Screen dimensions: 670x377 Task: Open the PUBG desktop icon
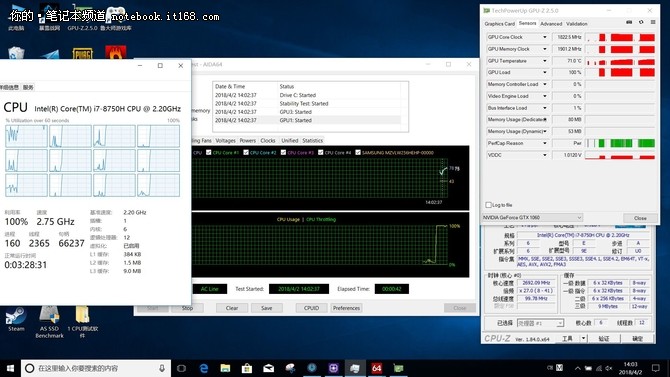coord(82,53)
